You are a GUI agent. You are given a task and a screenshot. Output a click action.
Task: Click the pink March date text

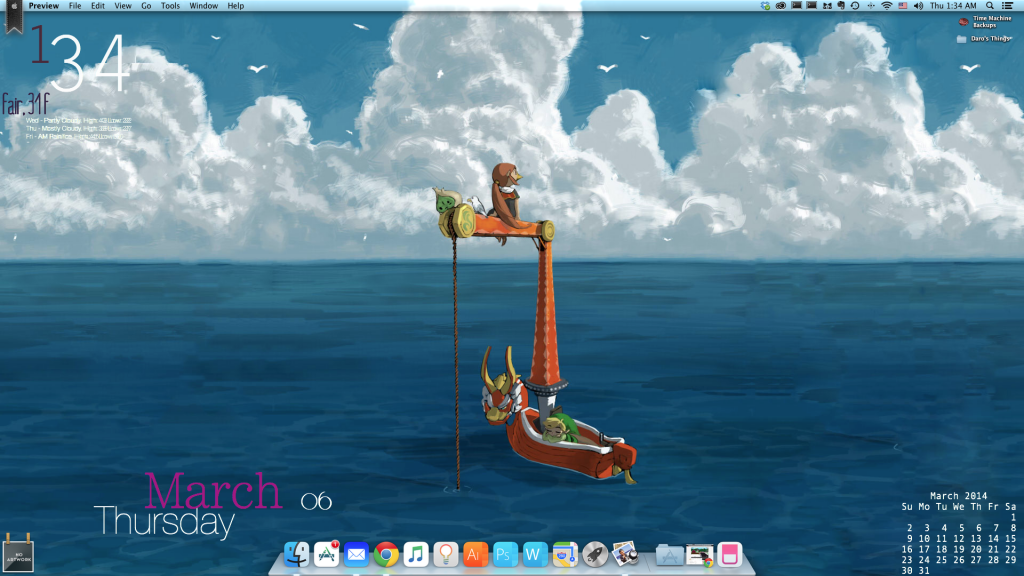(212, 490)
